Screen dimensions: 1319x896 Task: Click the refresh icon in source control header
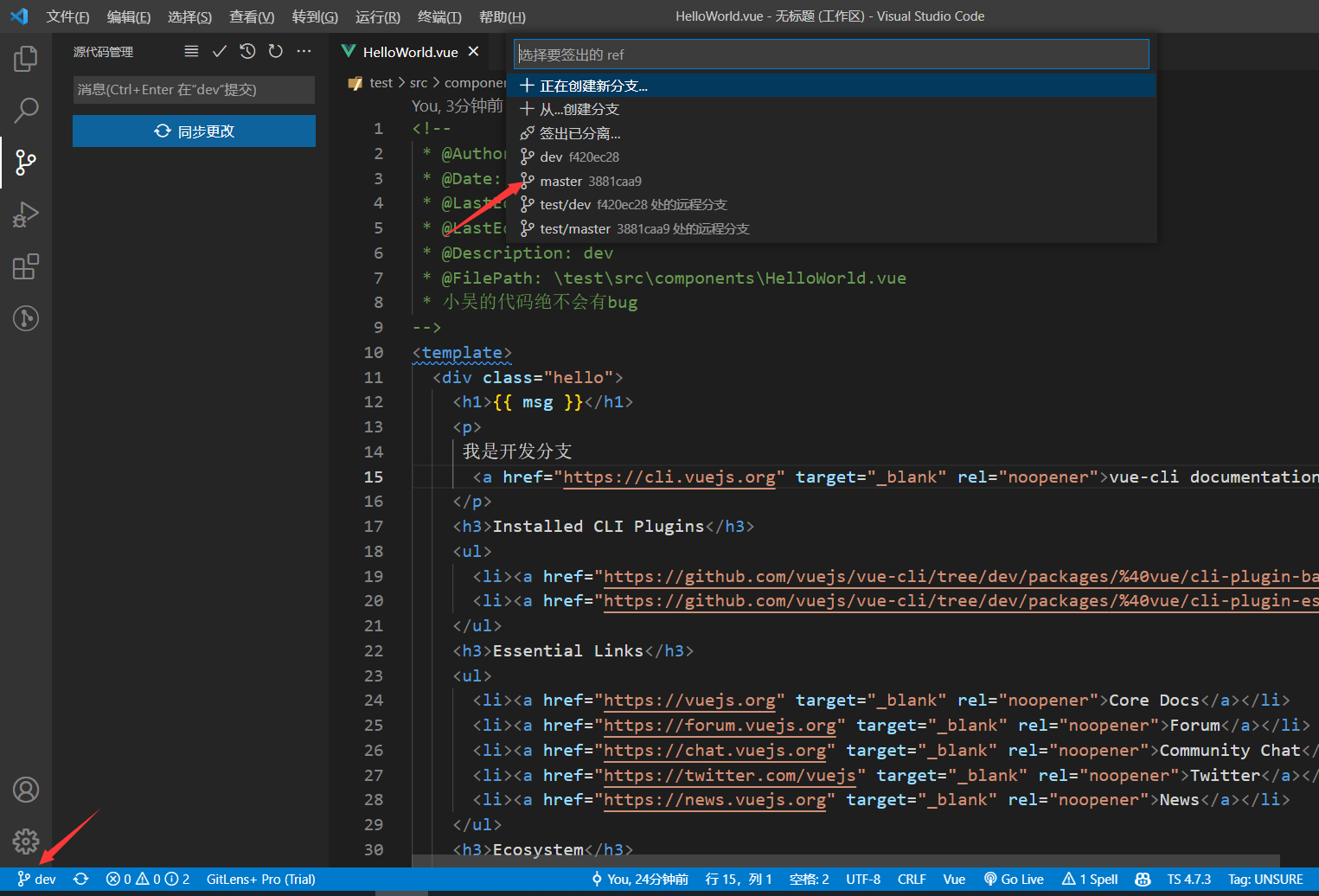276,52
